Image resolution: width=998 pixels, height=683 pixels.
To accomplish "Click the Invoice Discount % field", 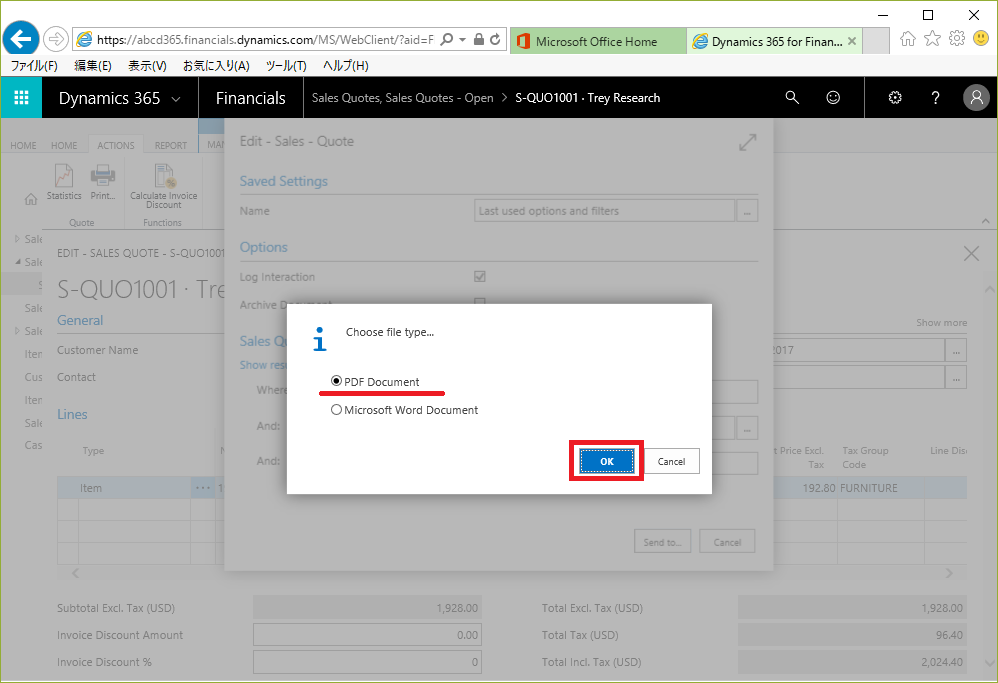I will (367, 662).
